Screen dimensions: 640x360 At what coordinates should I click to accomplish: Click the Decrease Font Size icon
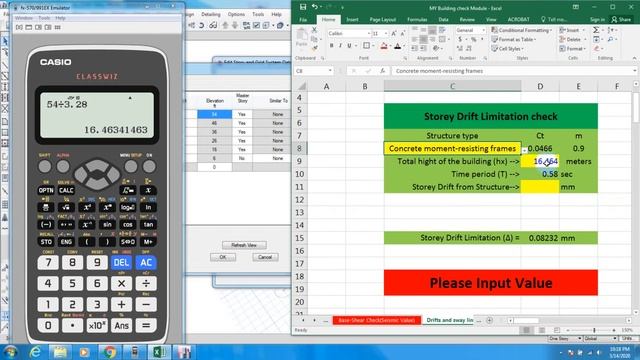(402, 33)
